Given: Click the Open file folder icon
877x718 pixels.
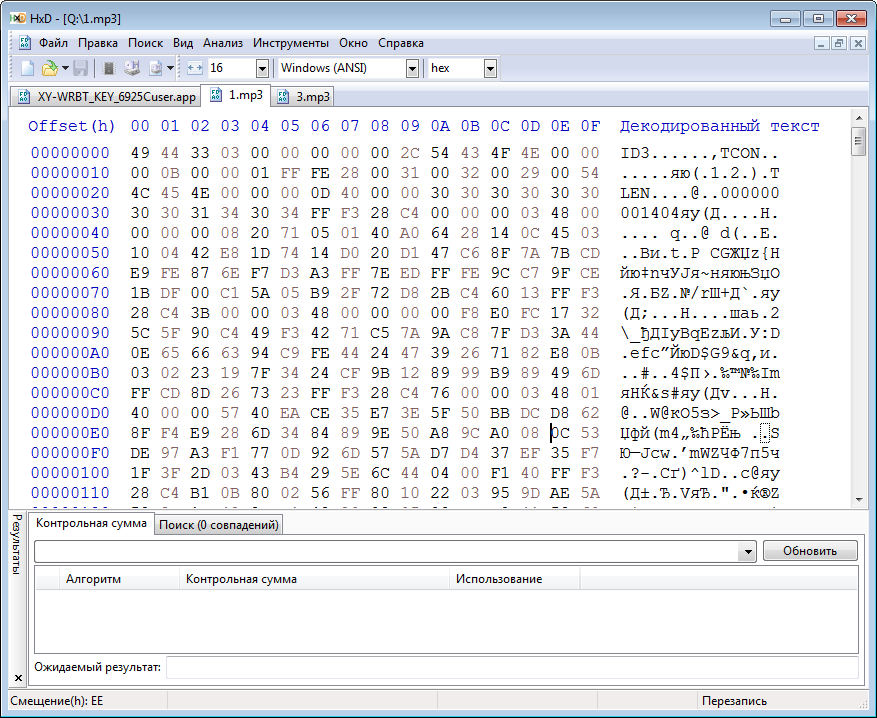Looking at the screenshot, I should click(50, 68).
